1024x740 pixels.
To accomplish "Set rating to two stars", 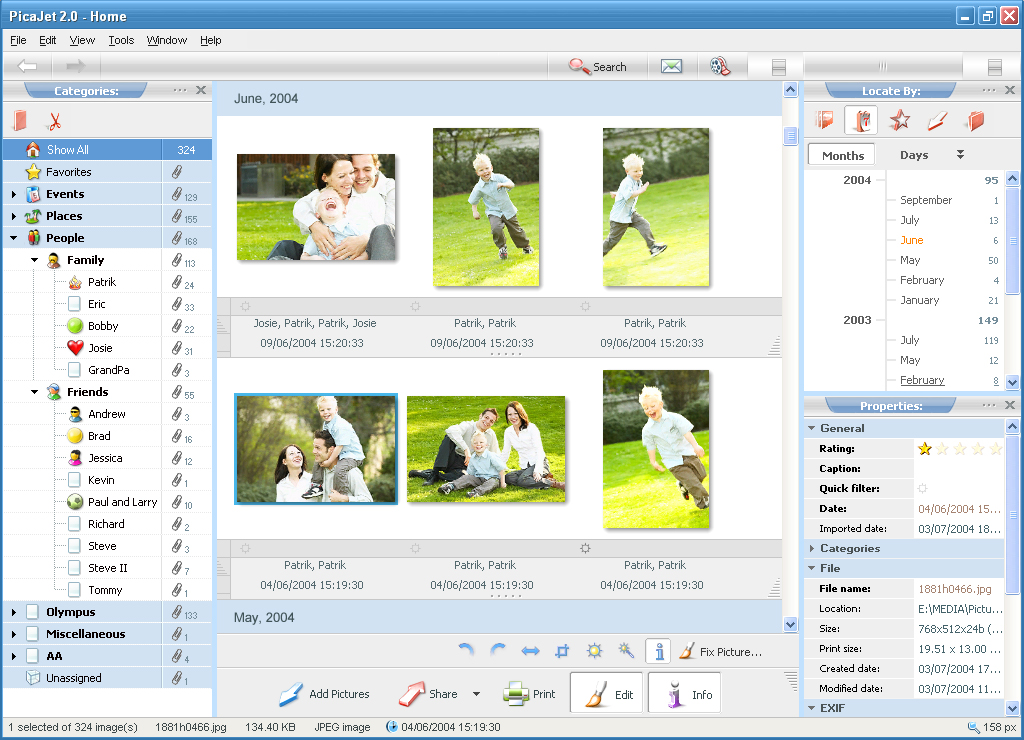I will (x=942, y=449).
